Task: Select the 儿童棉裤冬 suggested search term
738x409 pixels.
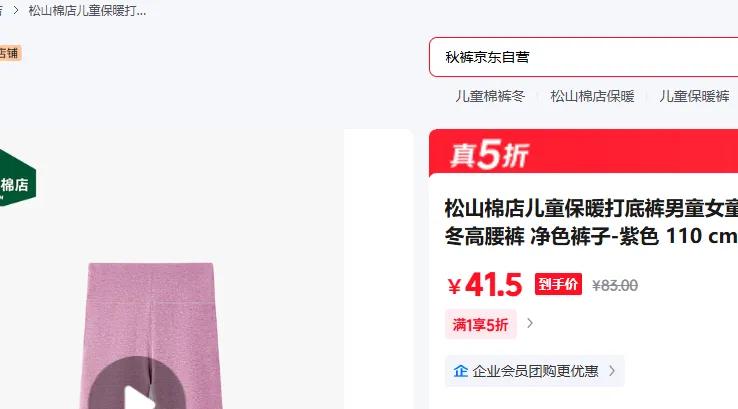Action: click(x=489, y=96)
